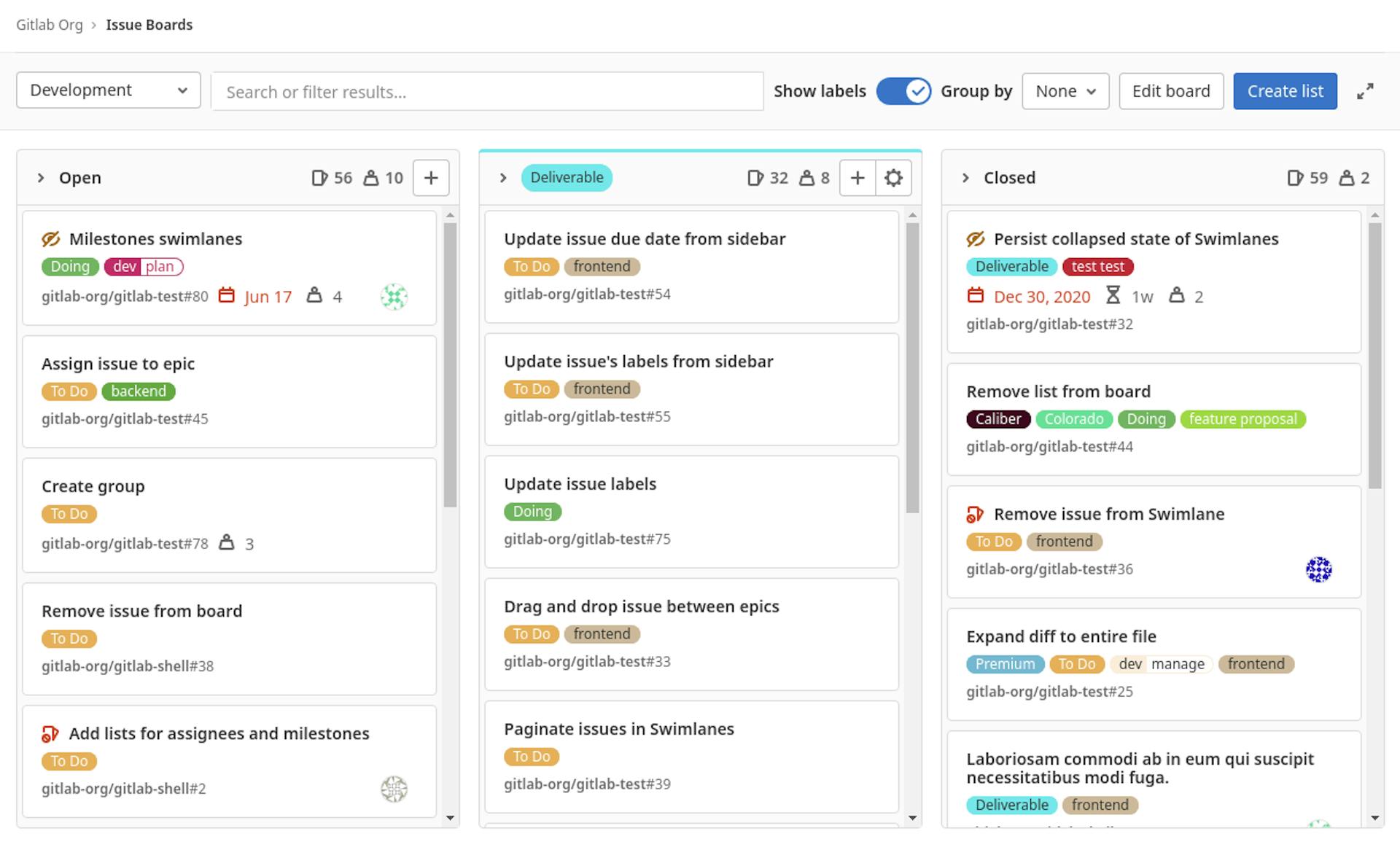Click the Doing label on Update issue labels
The image size is (1400, 847).
point(532,511)
